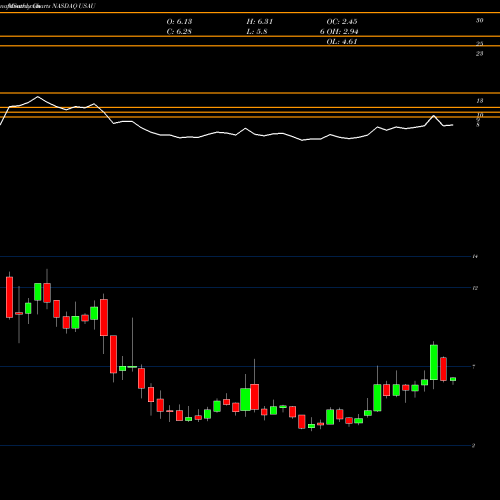Click the last small green candle on the right
The image size is (500, 500).
[x=453, y=379]
